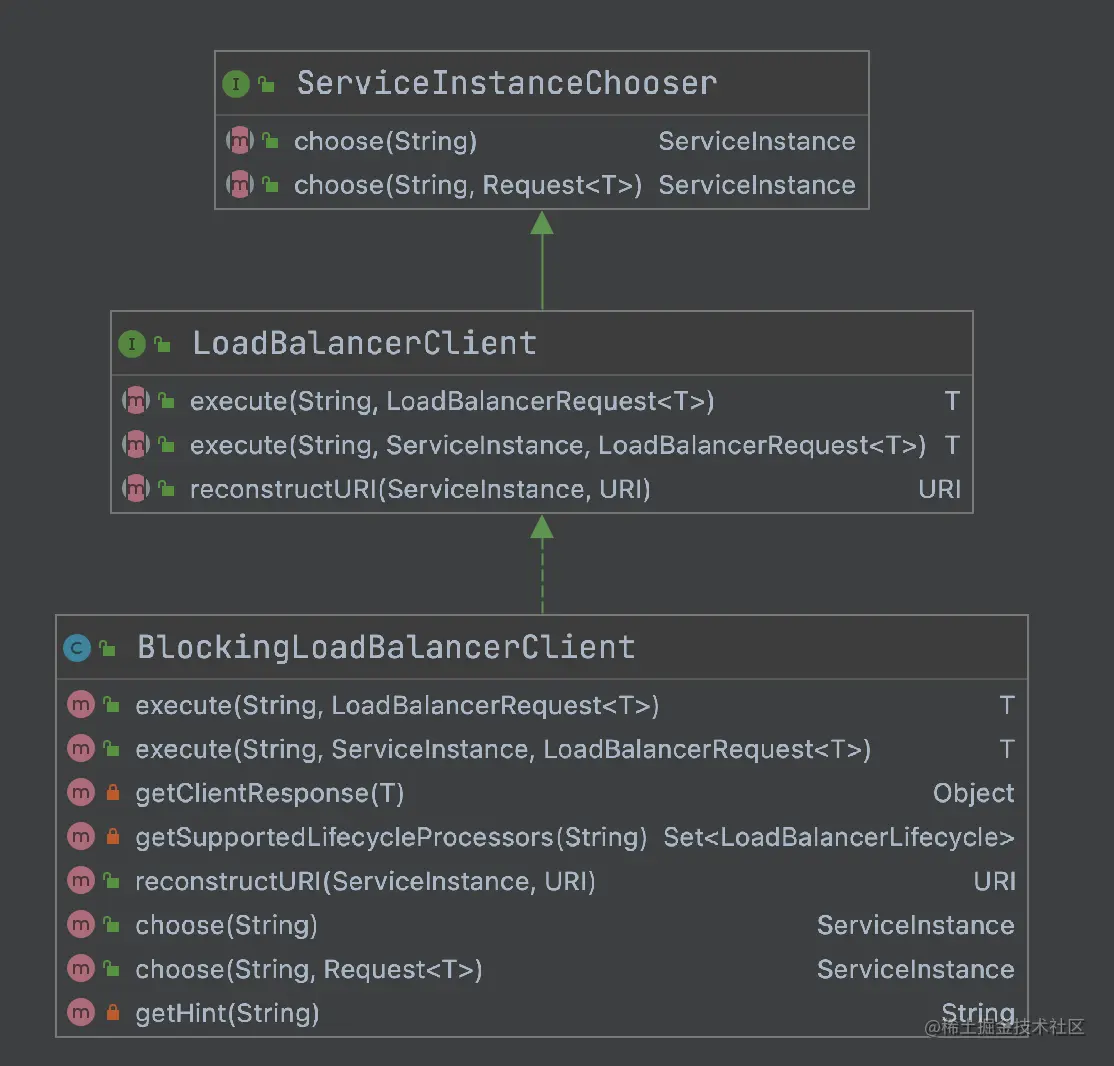Click the method icon next to getHint(String)
1114x1066 pixels.
coord(80,1013)
